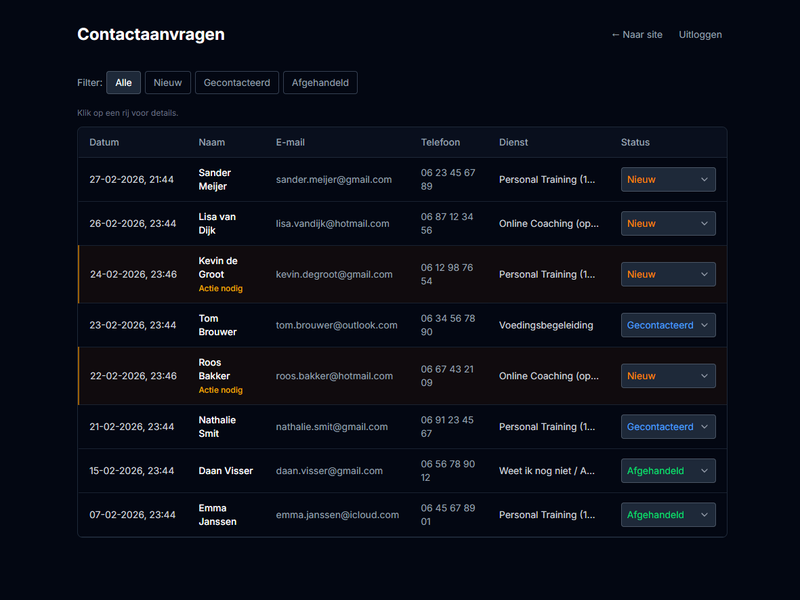This screenshot has width=800, height=600.
Task: Click Actie nodig under Kevin de Groot
Action: (x=220, y=288)
